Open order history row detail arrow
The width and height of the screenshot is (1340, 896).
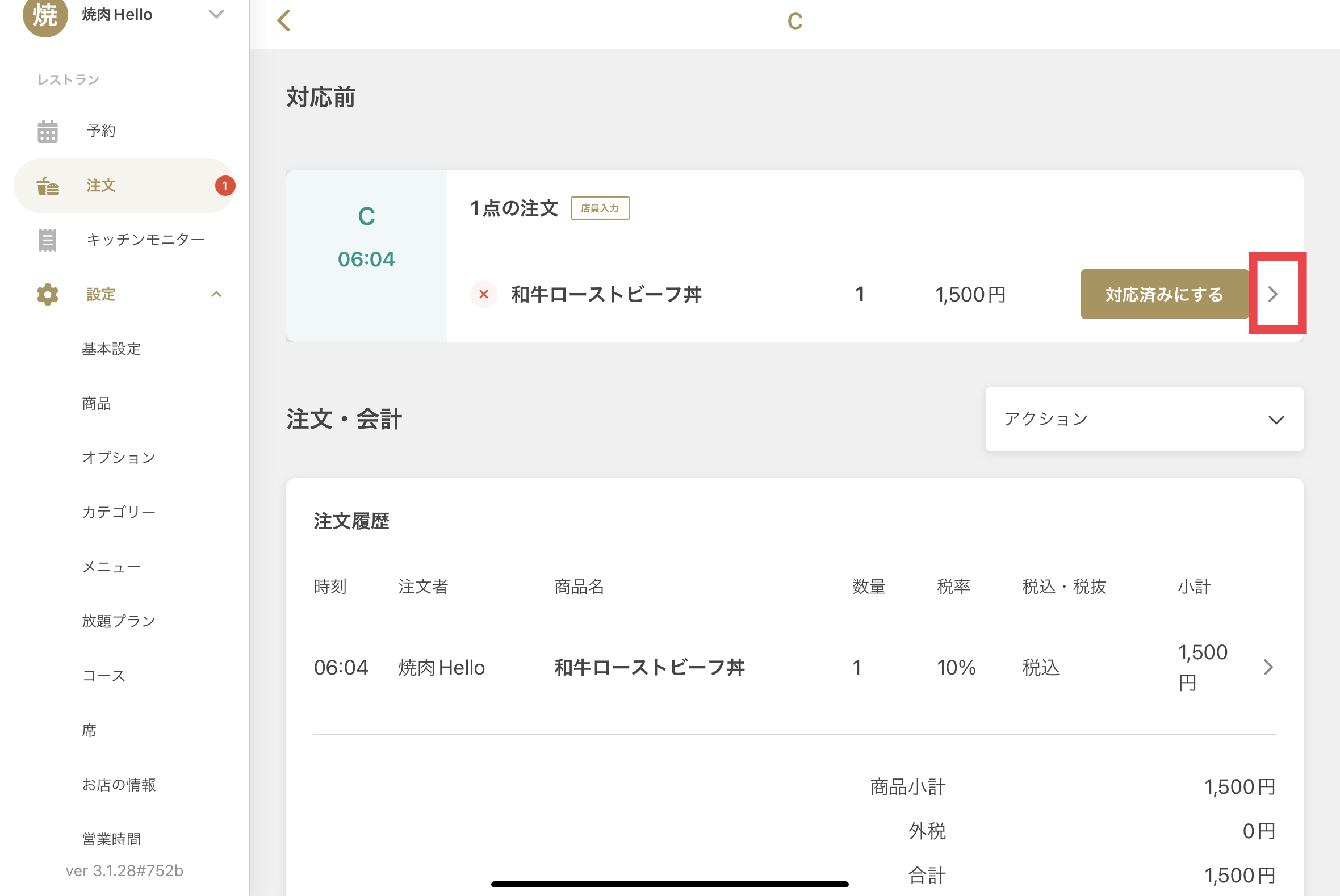[1268, 667]
